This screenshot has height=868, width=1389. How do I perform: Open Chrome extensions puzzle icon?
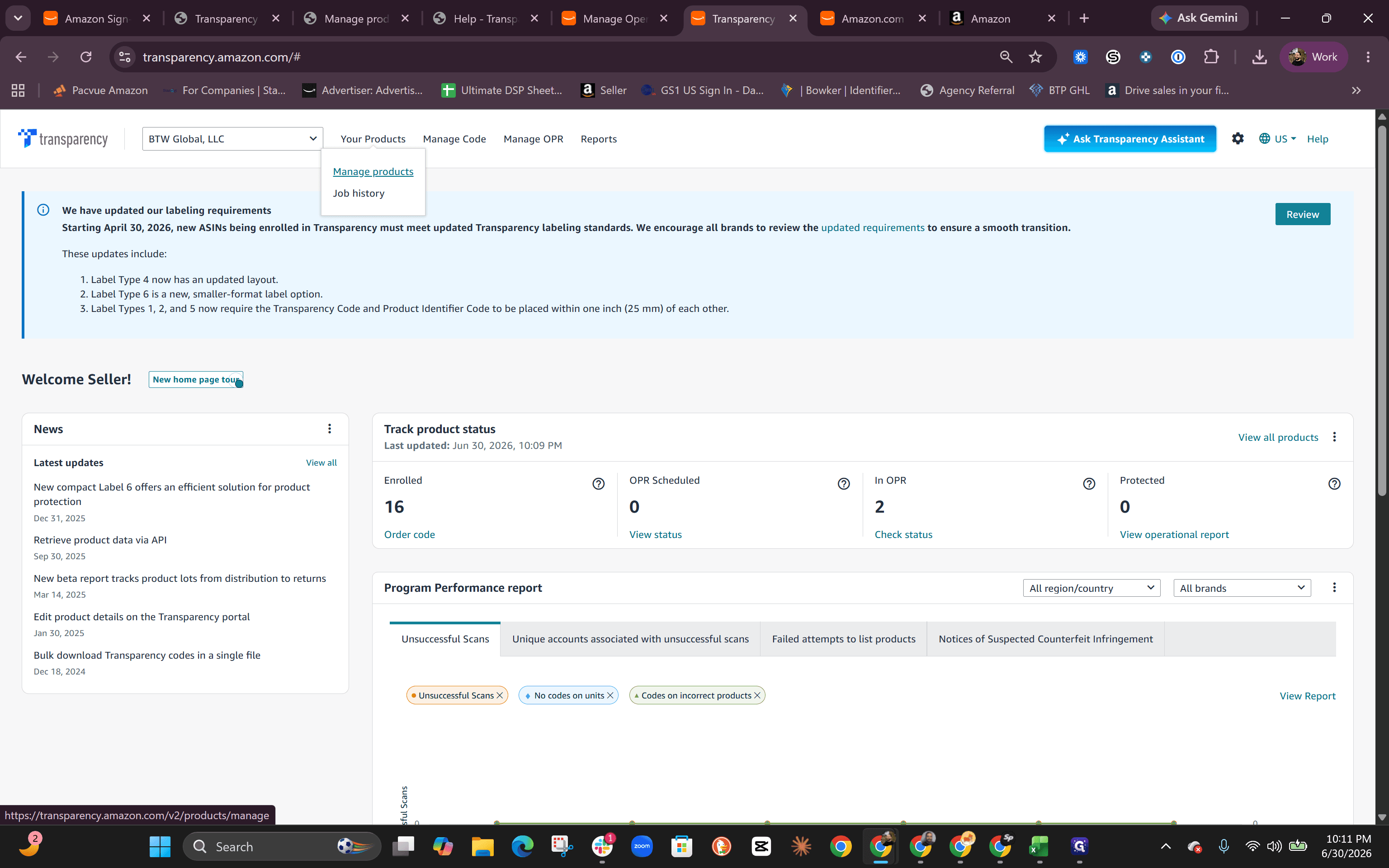coord(1210,57)
